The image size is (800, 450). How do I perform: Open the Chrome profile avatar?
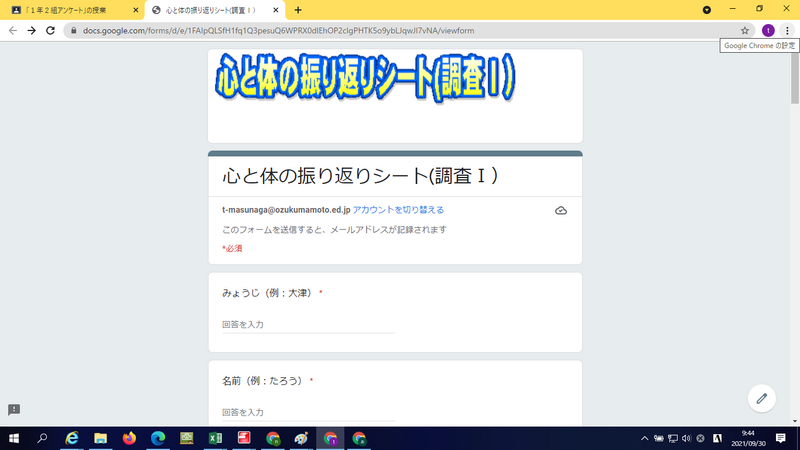(768, 31)
